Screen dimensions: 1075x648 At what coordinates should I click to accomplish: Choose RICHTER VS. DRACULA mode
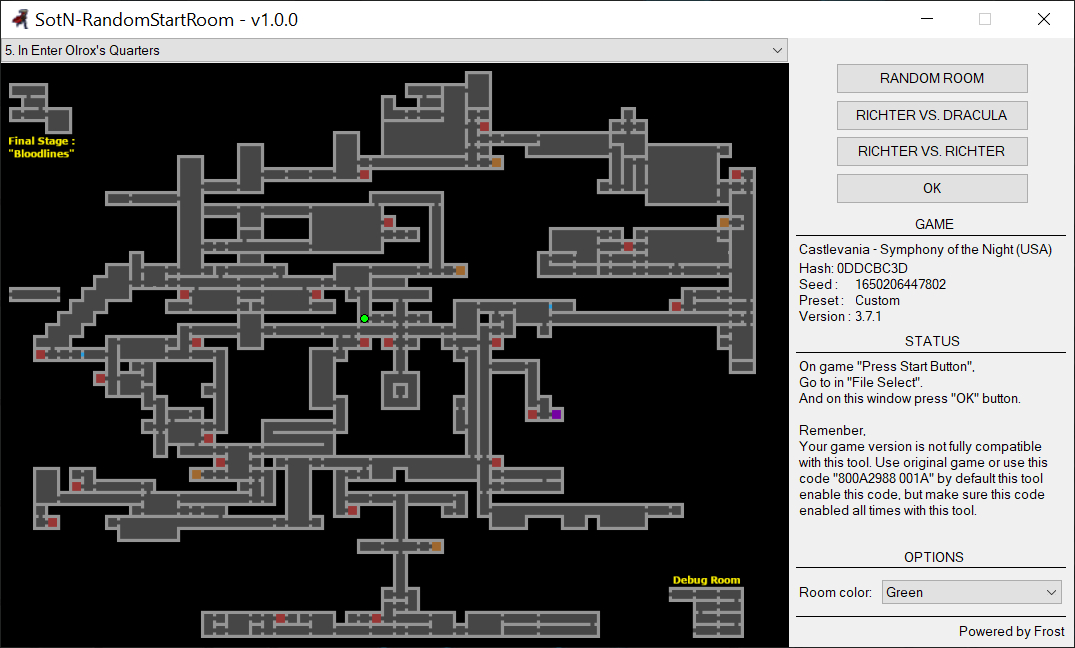(932, 115)
